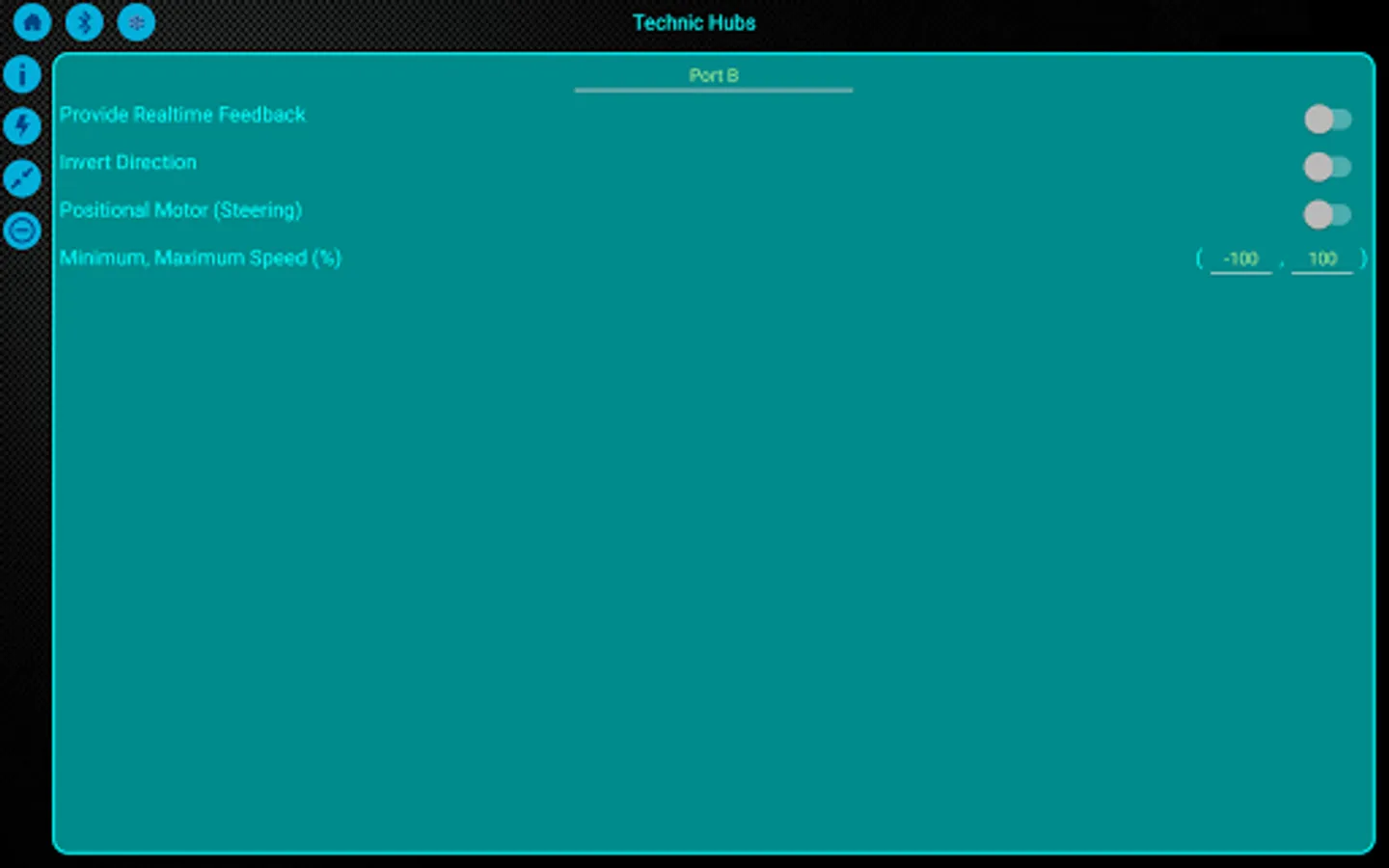Select the snowflake icon in the top bar
This screenshot has height=868, width=1389.
136,22
